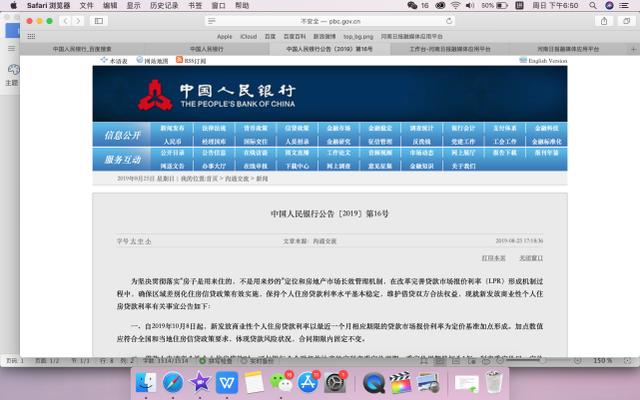This screenshot has width=640, height=400.
Task: Click the People's Bank of China red logo
Action: [x=155, y=95]
